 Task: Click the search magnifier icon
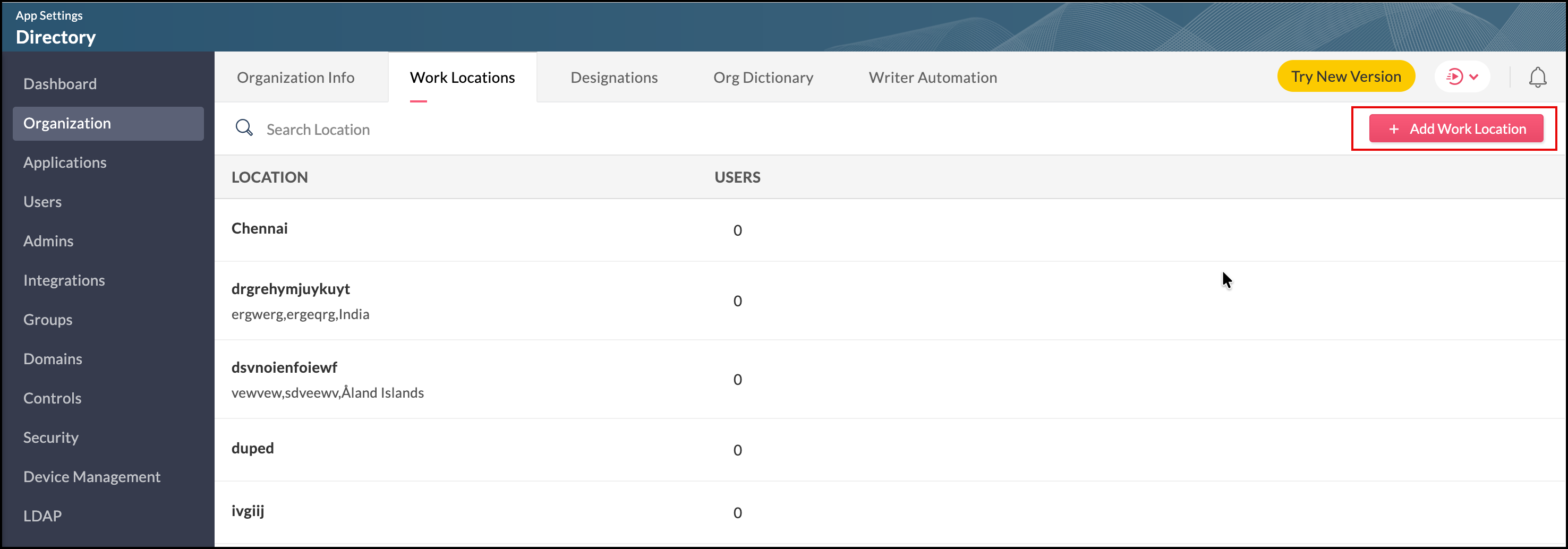click(x=244, y=128)
